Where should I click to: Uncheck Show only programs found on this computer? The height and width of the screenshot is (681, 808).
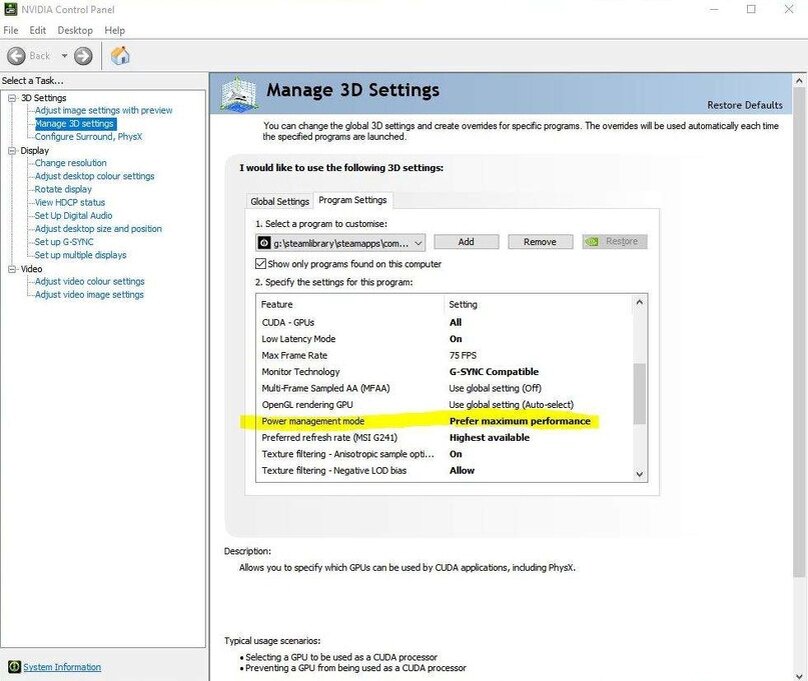(x=261, y=264)
